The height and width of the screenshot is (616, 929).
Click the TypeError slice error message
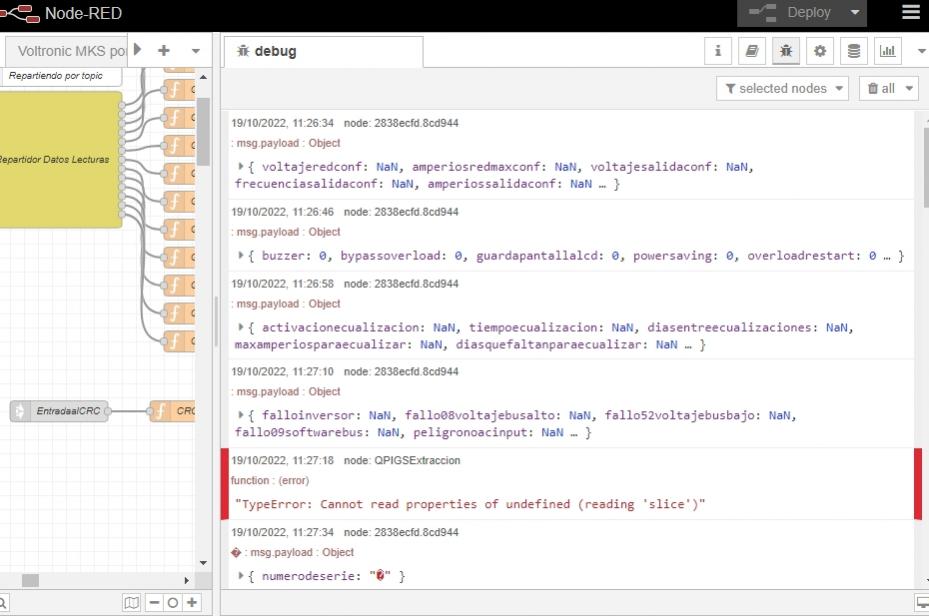(x=470, y=504)
